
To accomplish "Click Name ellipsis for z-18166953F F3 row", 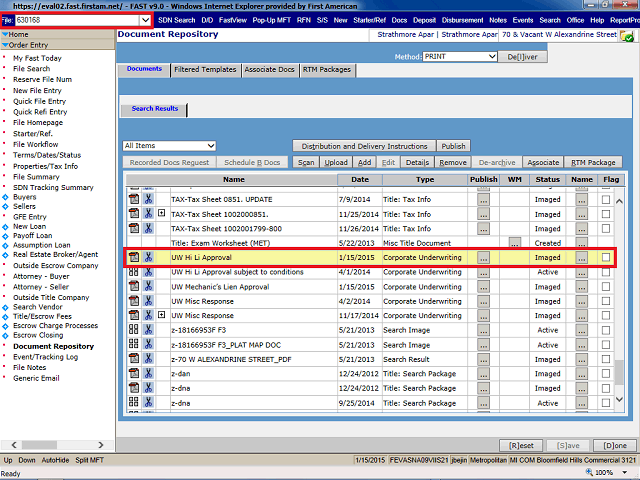I will 582,330.
